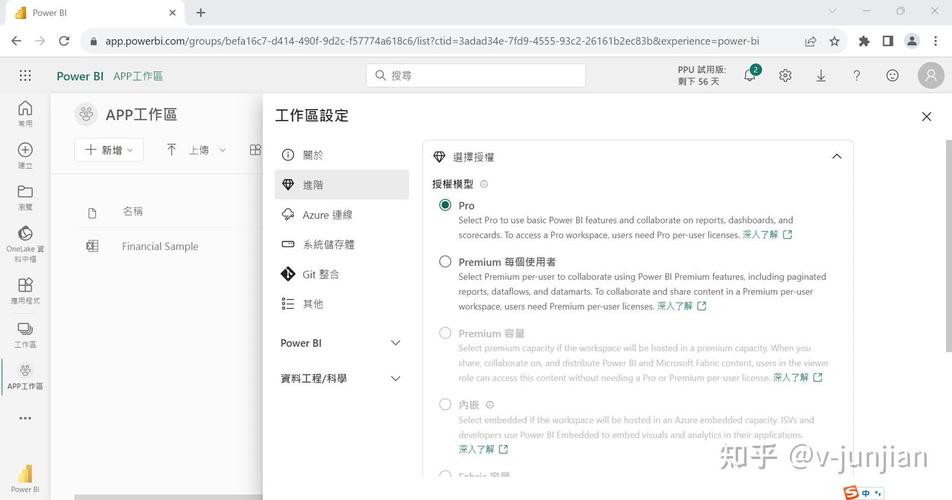The width and height of the screenshot is (952, 500).
Task: Open Power BI settings gear
Action: click(786, 76)
